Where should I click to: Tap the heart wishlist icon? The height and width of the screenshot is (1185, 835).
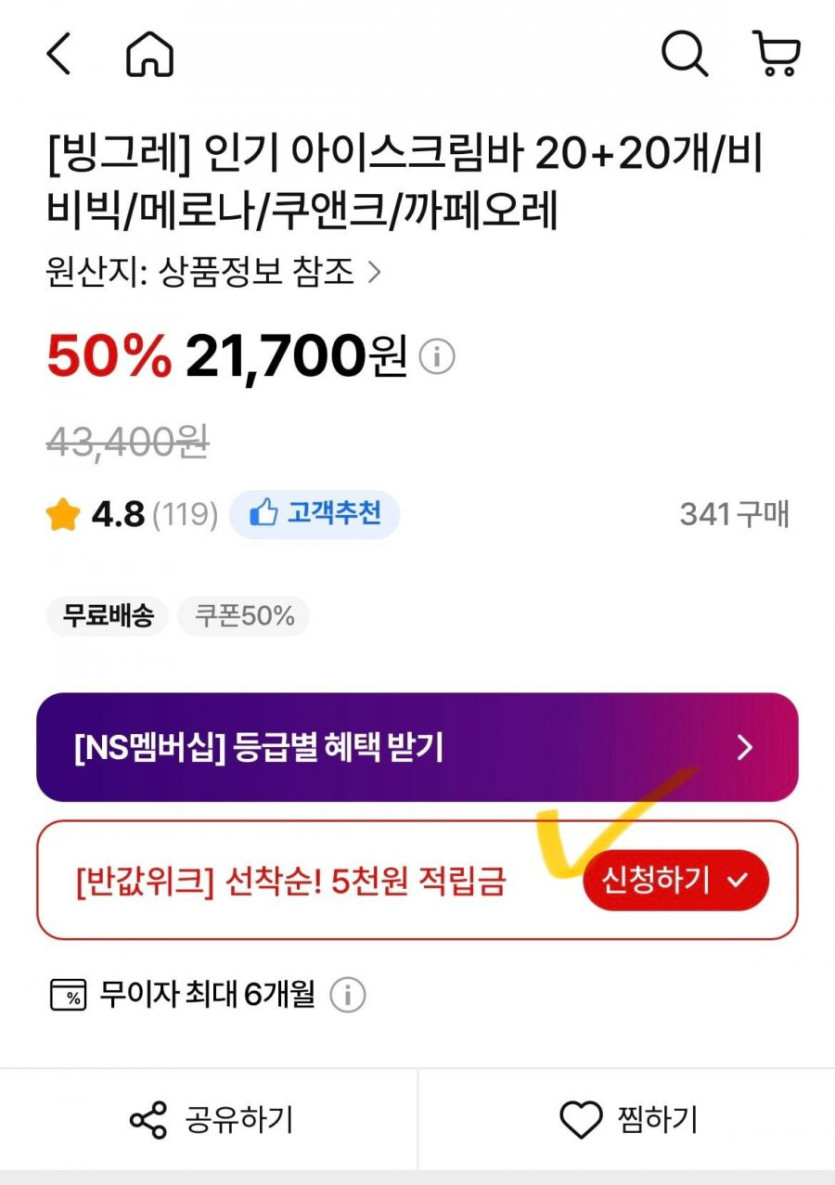(x=581, y=1120)
